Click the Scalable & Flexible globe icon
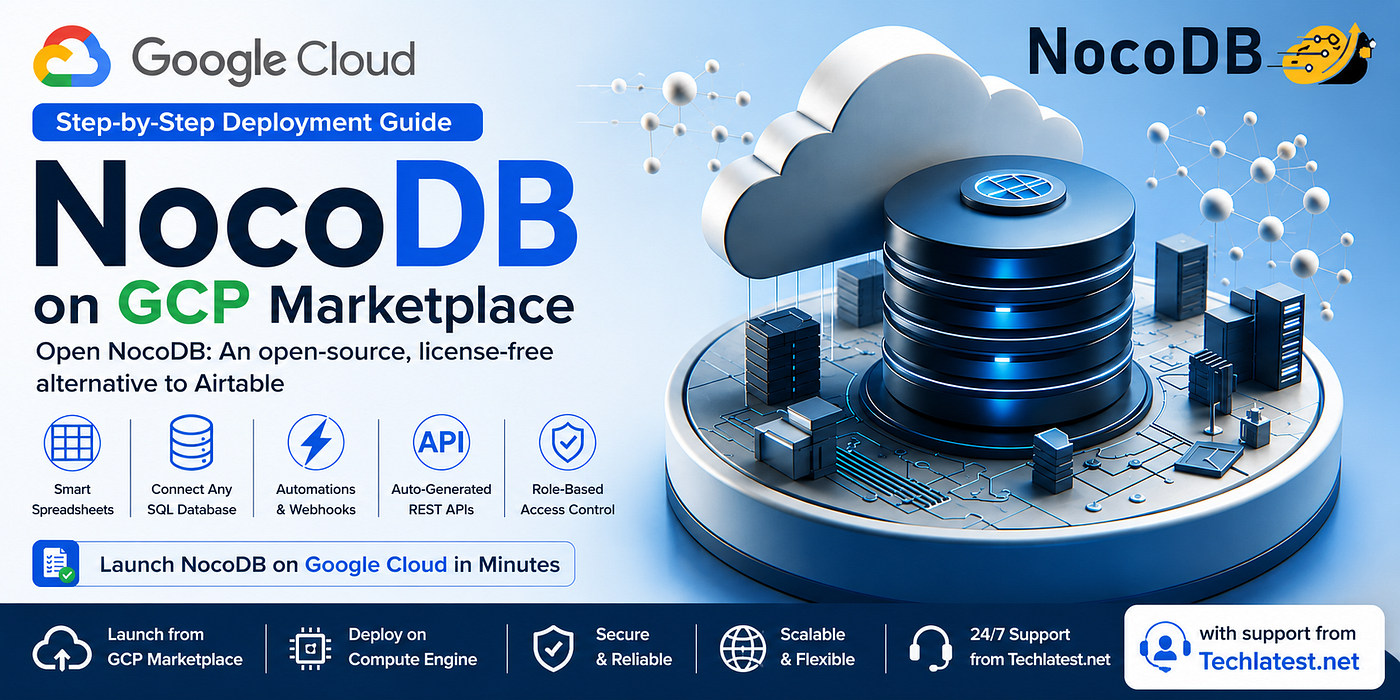Screen dimensions: 1400x700 [x=742, y=649]
